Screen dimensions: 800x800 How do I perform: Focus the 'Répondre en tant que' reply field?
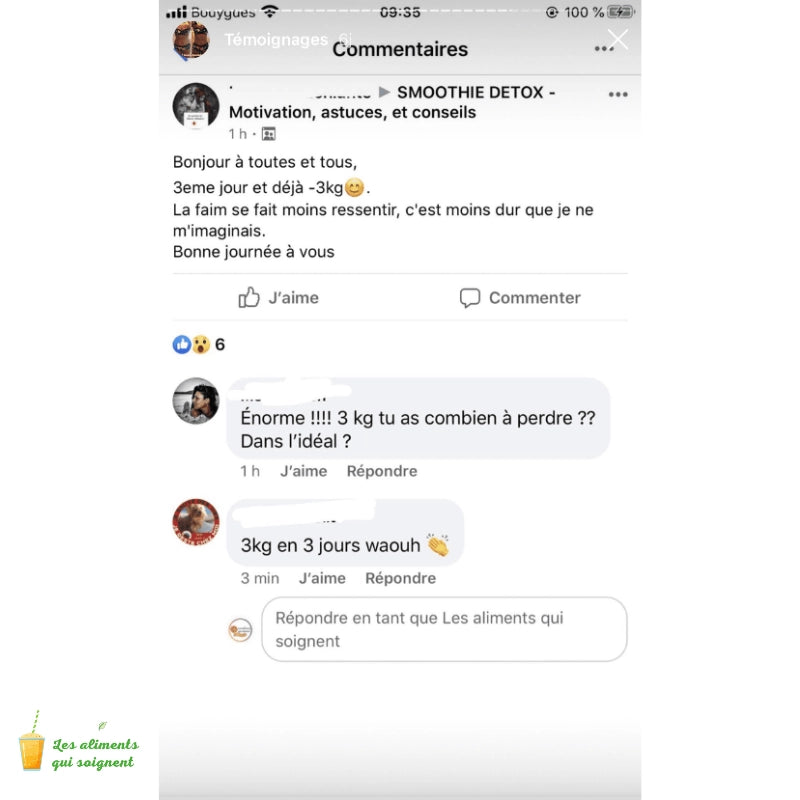pyautogui.click(x=444, y=629)
